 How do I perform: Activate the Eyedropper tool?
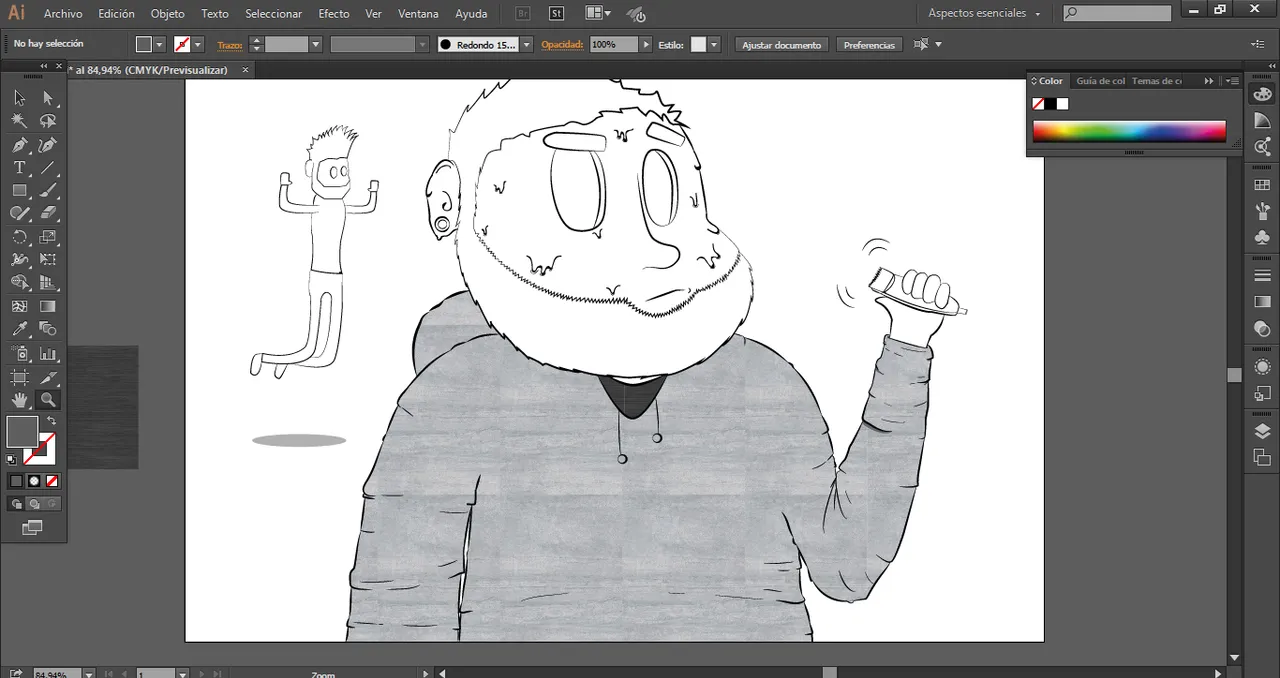20,330
